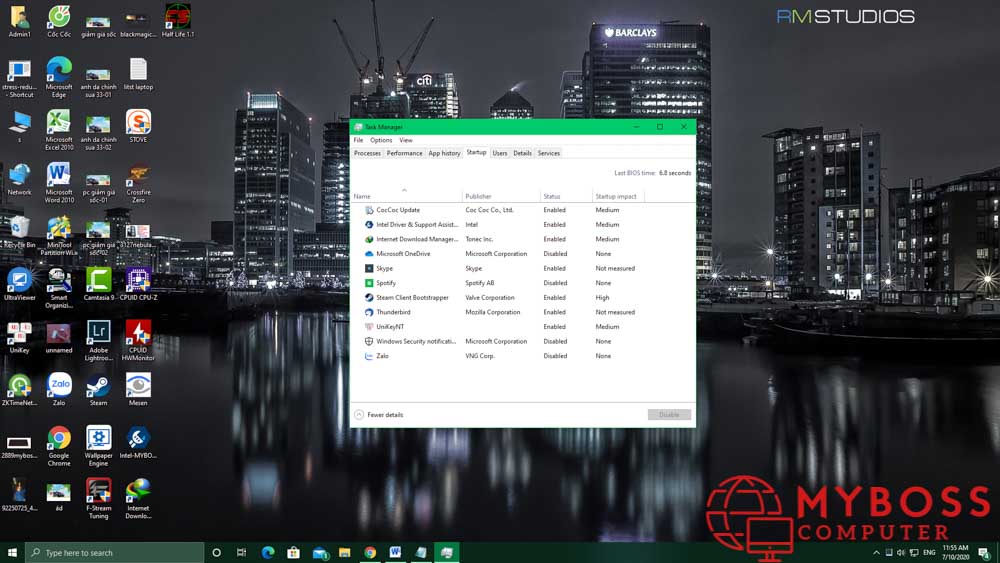
Task: Click the Spotify icon in startup list
Action: [369, 283]
